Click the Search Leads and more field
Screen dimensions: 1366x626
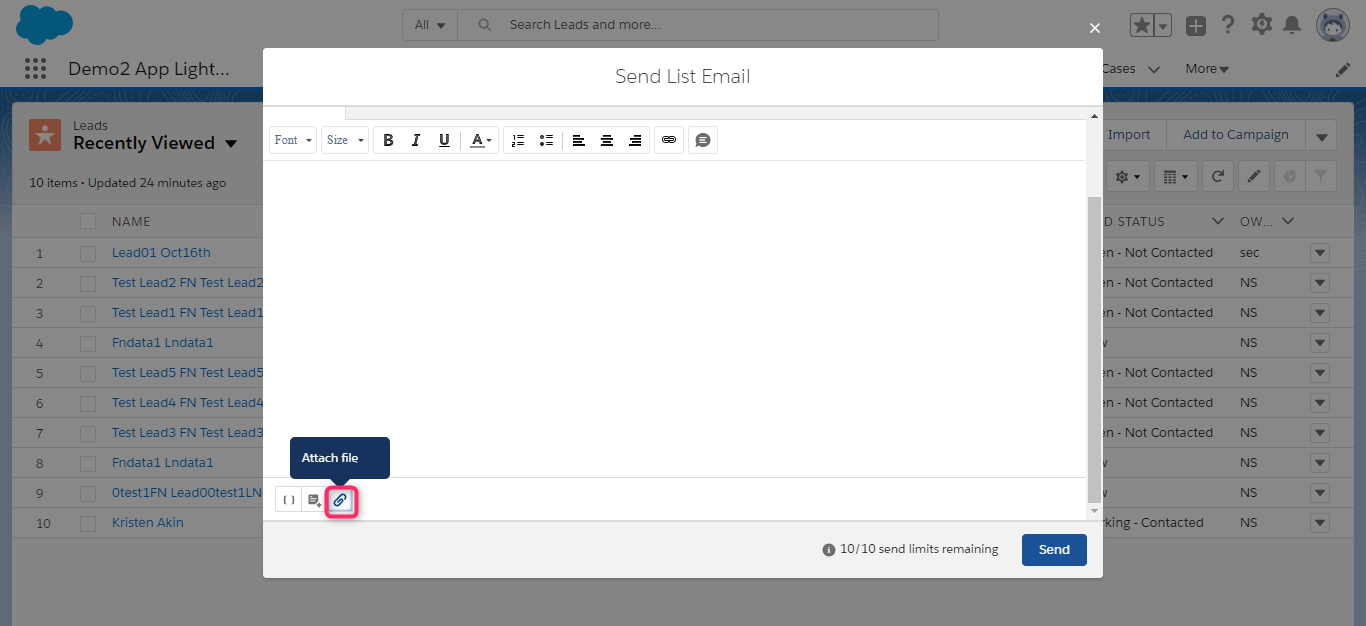click(x=698, y=25)
